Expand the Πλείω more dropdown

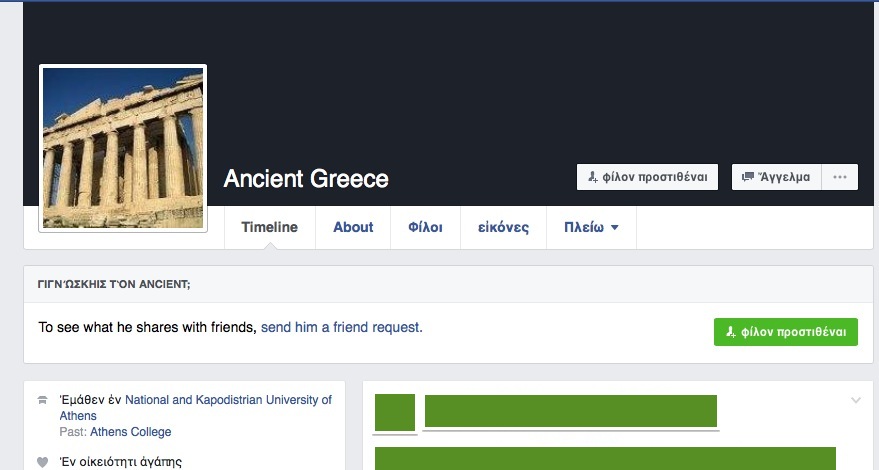pyautogui.click(x=591, y=227)
